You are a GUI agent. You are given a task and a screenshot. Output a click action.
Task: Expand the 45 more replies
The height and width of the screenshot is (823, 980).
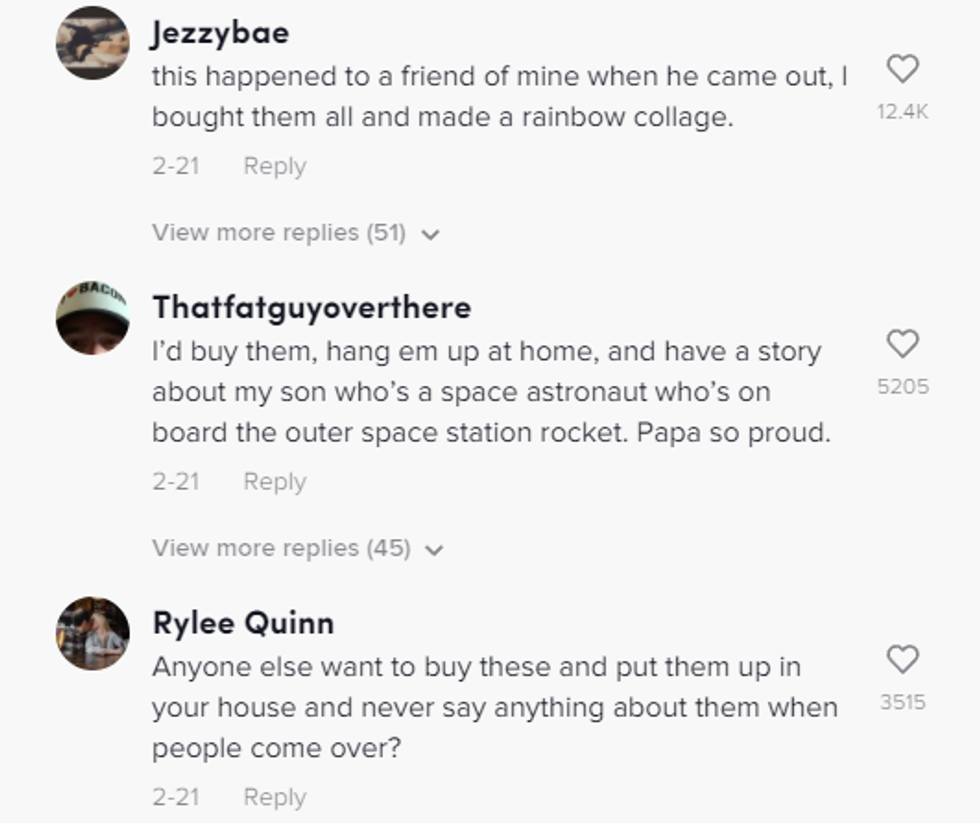(281, 548)
